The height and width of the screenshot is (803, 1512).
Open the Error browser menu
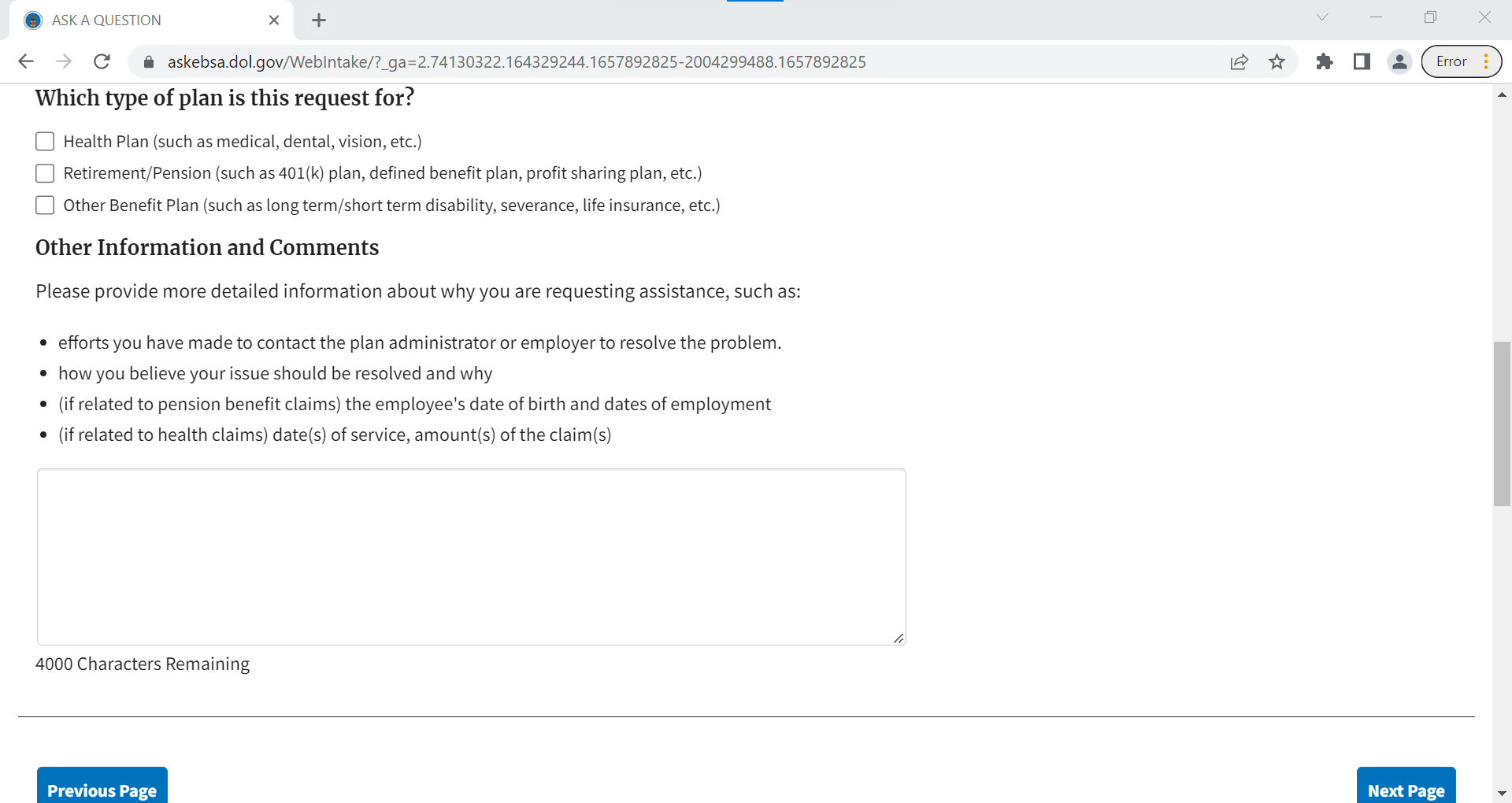click(1461, 61)
